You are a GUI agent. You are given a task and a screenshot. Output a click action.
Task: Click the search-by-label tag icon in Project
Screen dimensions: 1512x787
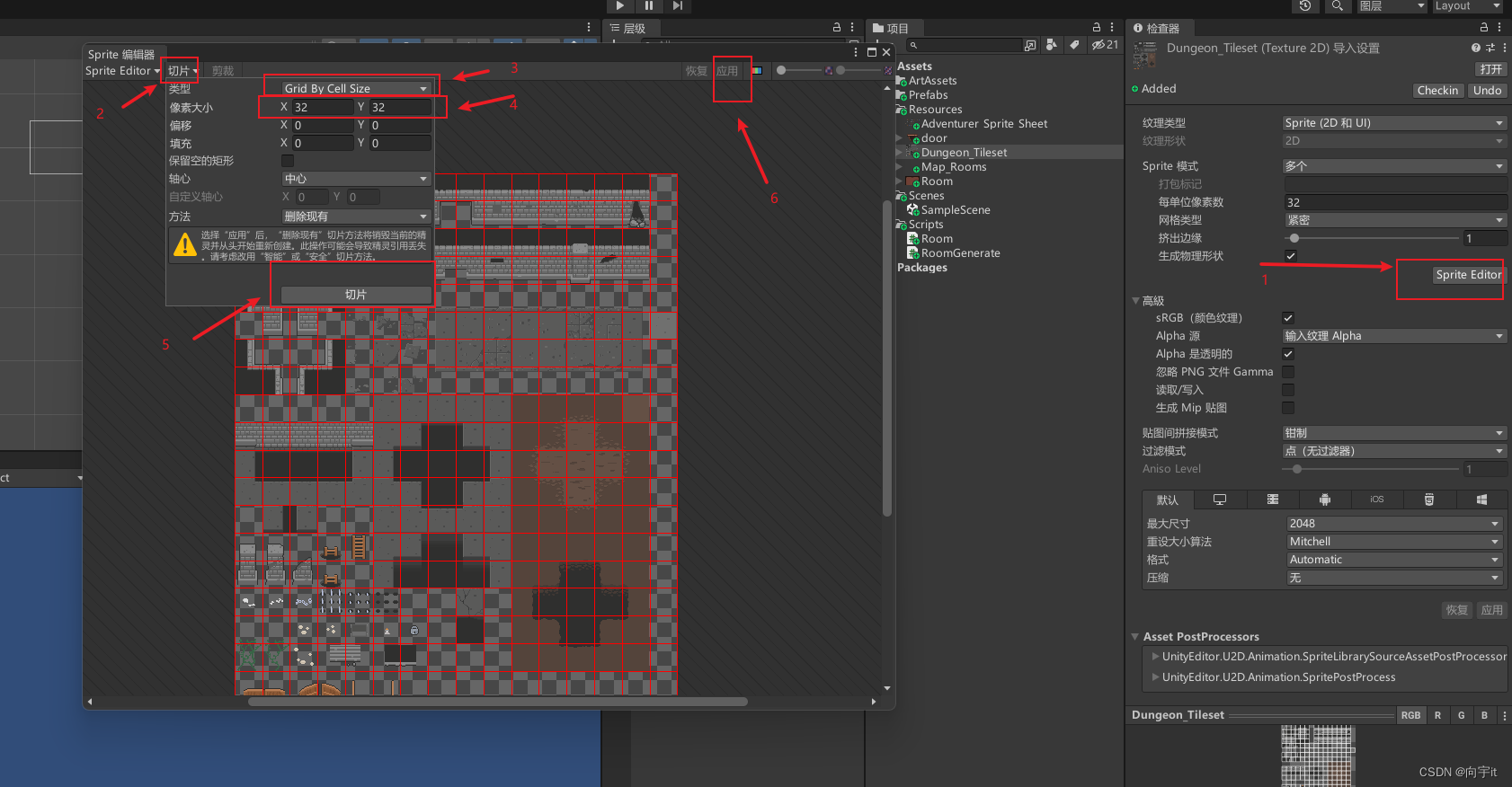tap(1074, 45)
